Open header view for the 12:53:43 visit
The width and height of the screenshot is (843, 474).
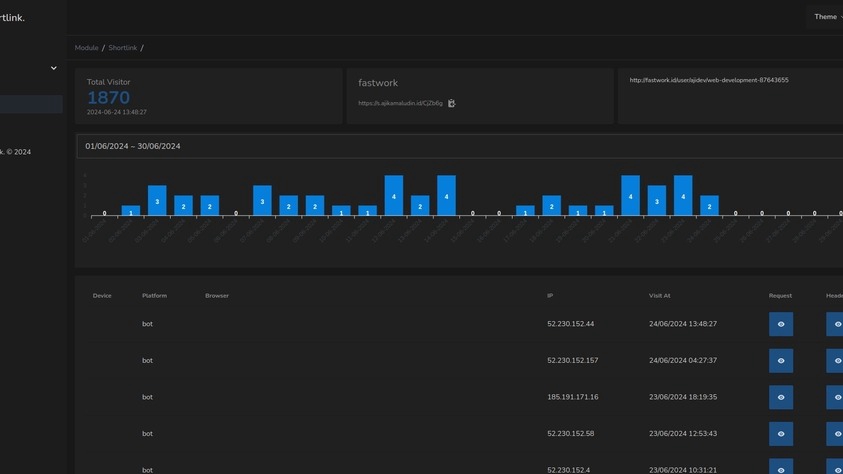pyautogui.click(x=836, y=433)
